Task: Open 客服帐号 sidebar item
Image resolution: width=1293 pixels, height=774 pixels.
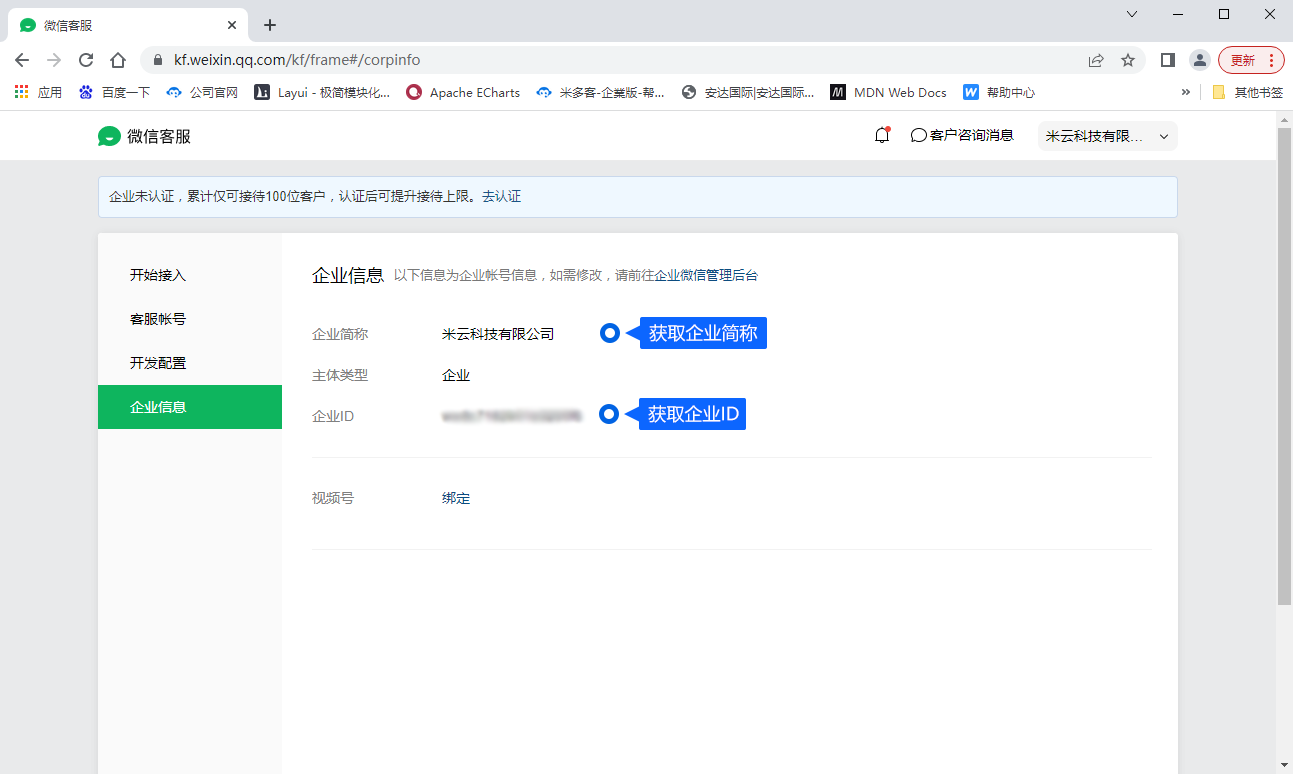Action: coord(158,319)
